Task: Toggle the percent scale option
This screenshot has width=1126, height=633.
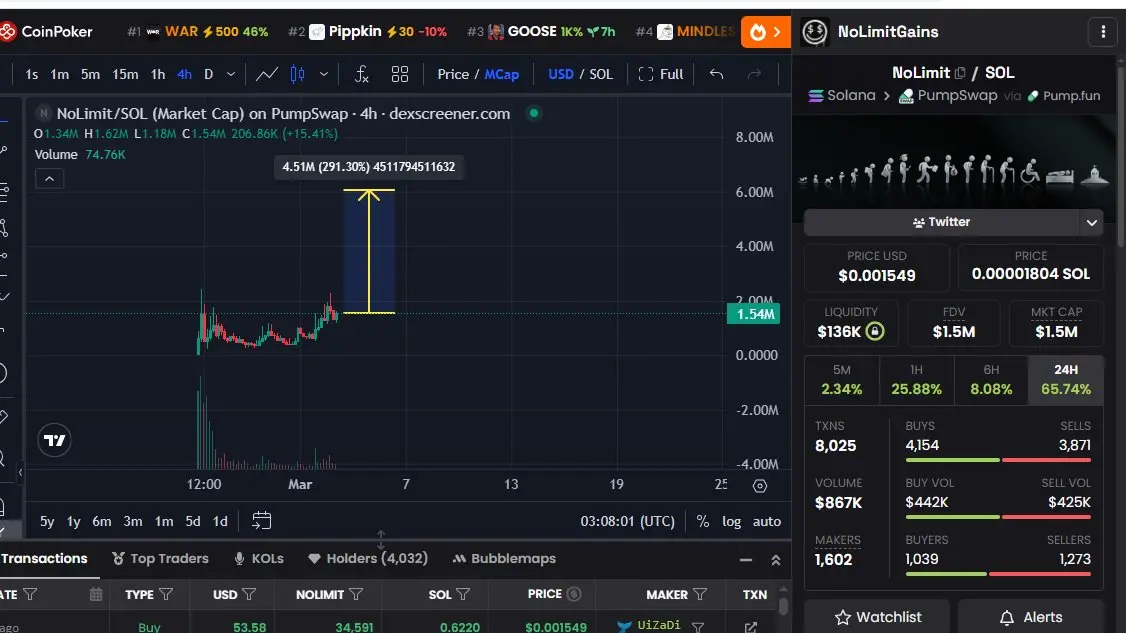Action: (x=702, y=522)
